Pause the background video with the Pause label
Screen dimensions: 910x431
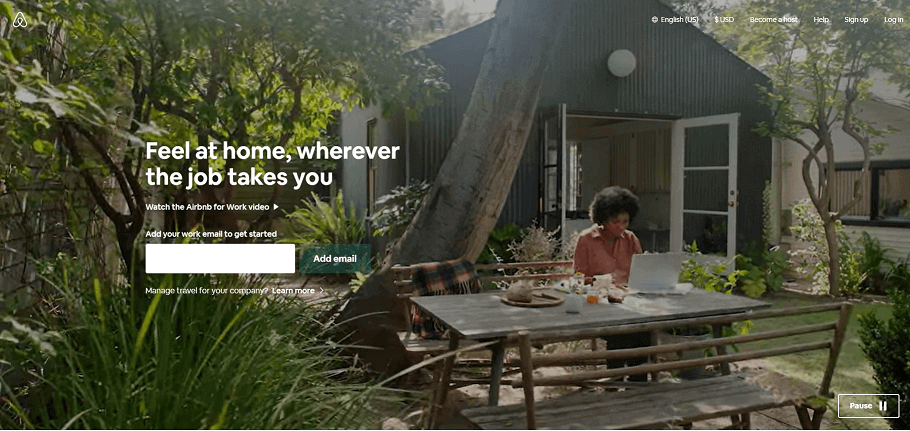868,406
